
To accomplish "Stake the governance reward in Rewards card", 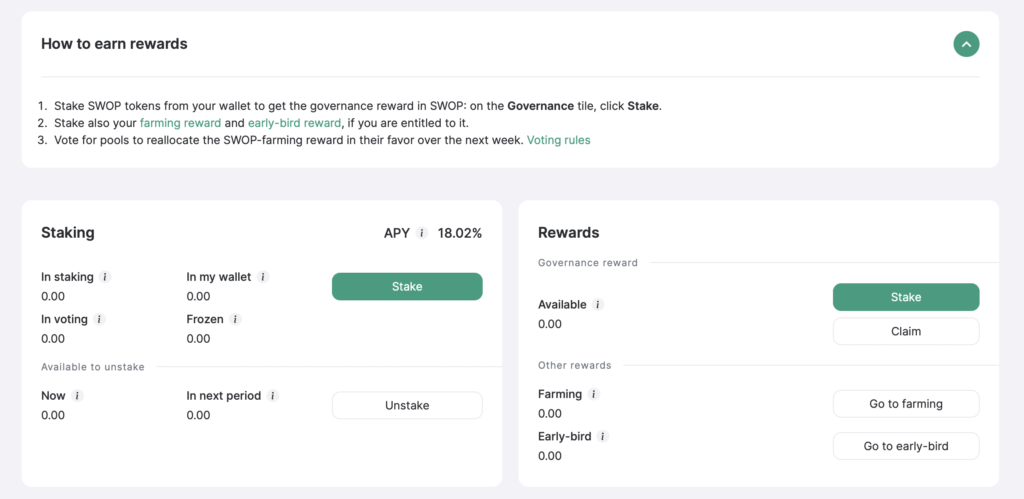I will pos(906,297).
